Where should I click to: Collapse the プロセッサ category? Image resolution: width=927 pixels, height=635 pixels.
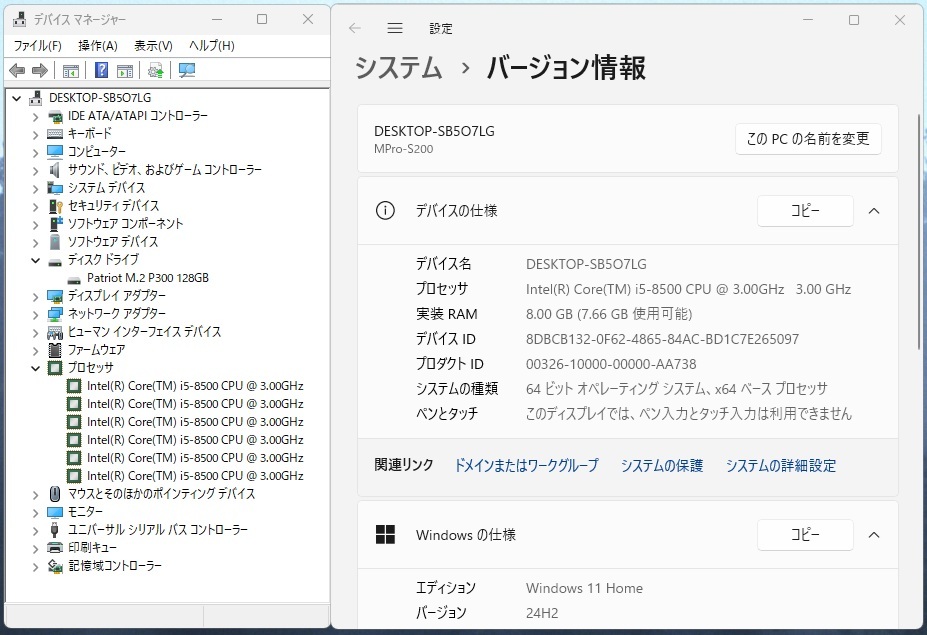(35, 368)
